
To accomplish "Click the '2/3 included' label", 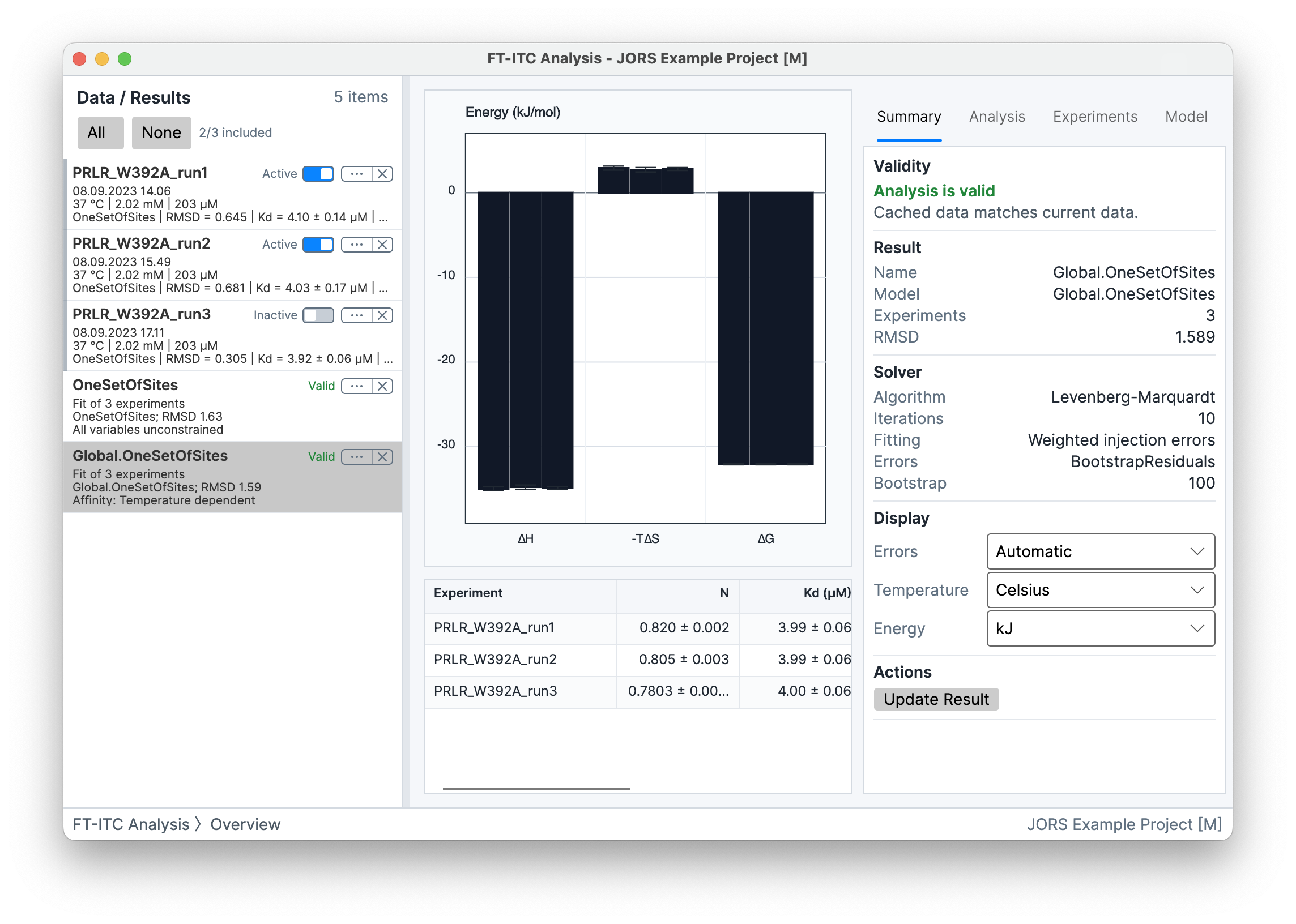I will point(235,133).
